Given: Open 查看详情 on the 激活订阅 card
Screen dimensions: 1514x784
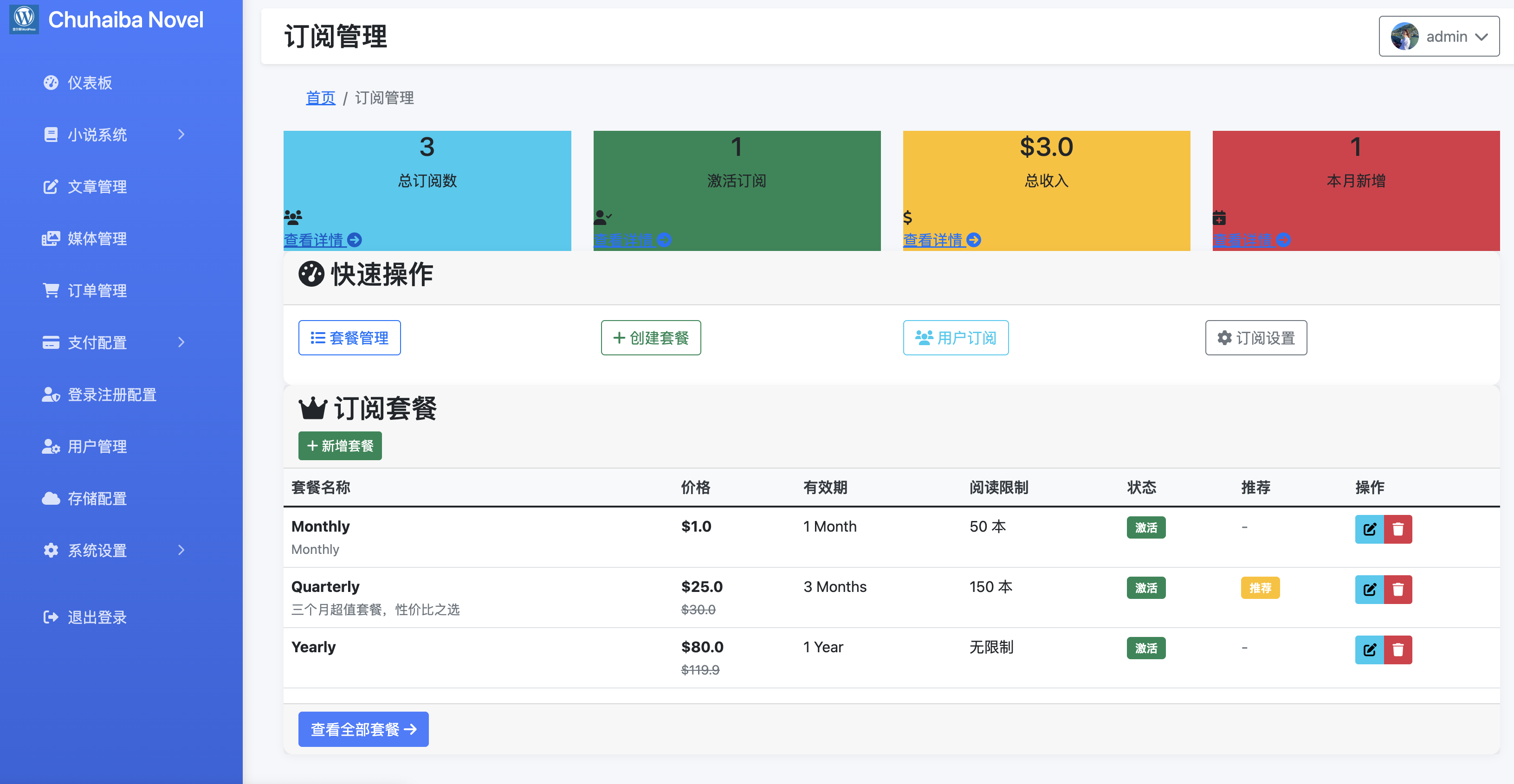Looking at the screenshot, I should tap(633, 240).
